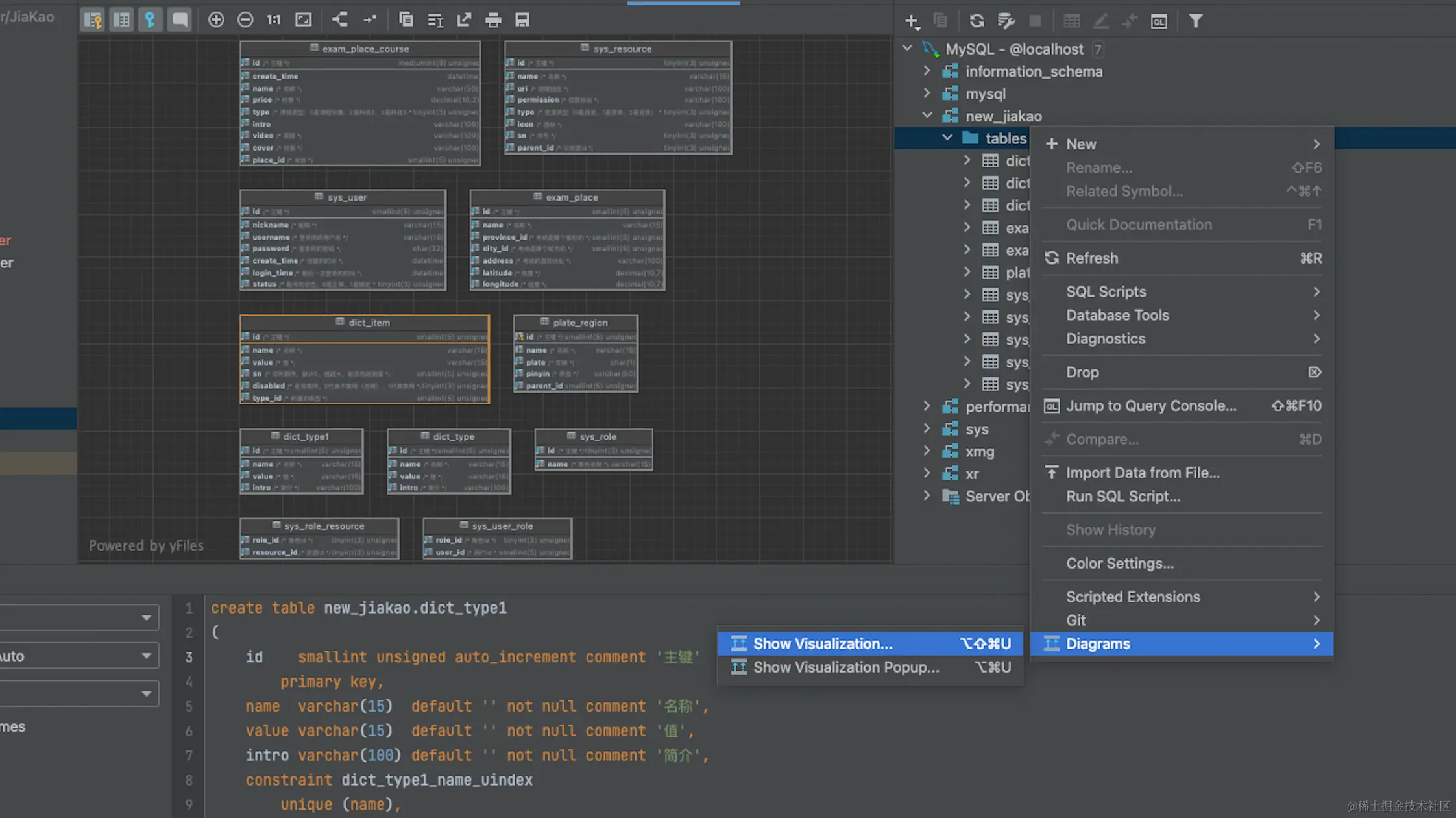
Task: Toggle columns display button in diagram toolbar
Action: [x=121, y=20]
